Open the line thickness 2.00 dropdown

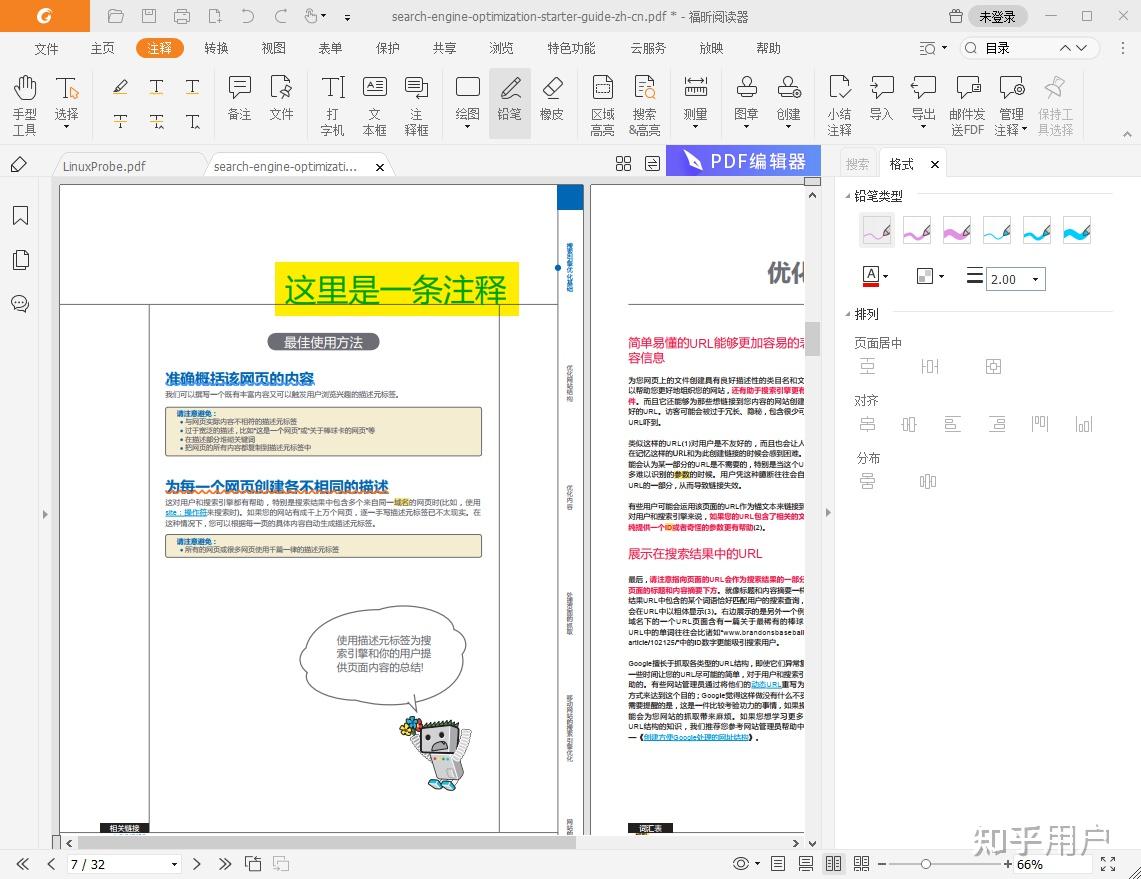pyautogui.click(x=1035, y=279)
